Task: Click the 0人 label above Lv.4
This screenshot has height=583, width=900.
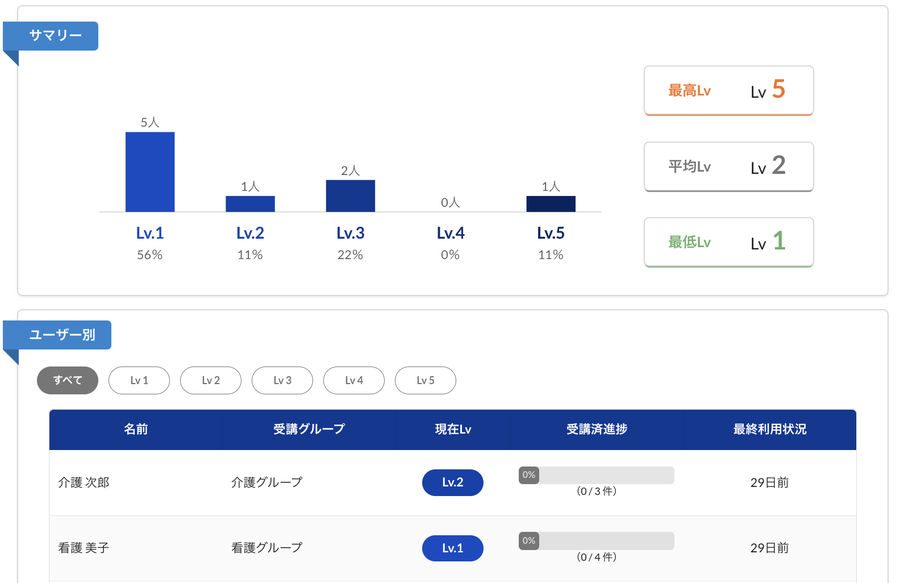Action: coord(451,203)
